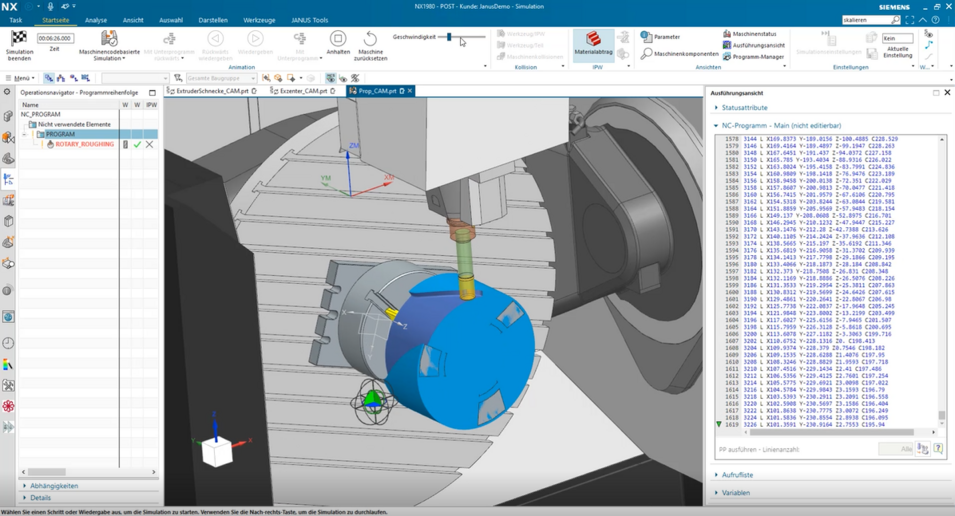Open the Programm-Manager
This screenshot has width=955, height=516.
tap(753, 57)
